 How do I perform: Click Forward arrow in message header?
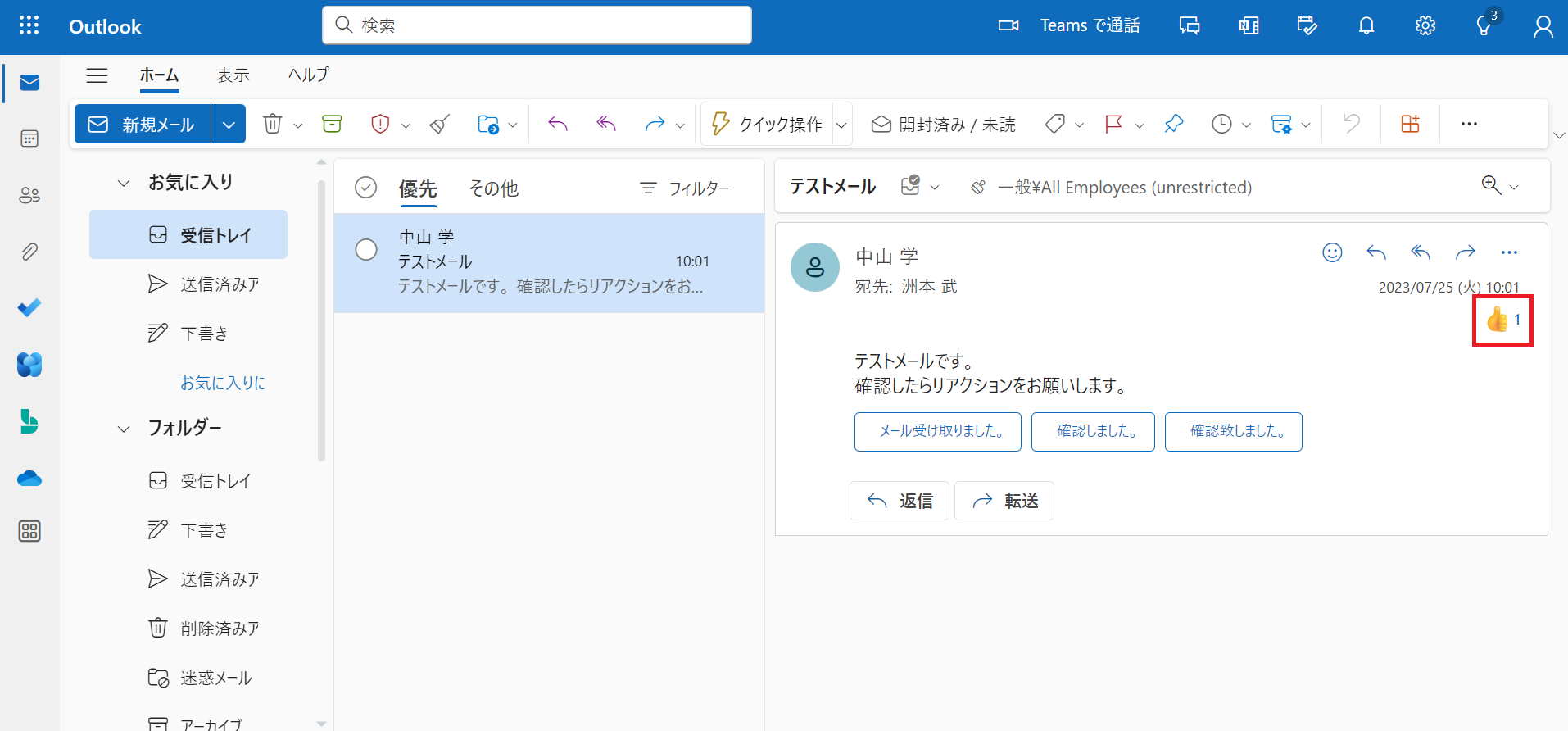1465,252
